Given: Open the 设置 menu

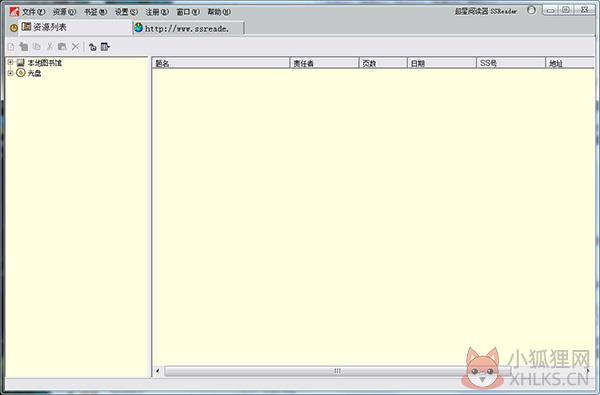Looking at the screenshot, I should [126, 12].
